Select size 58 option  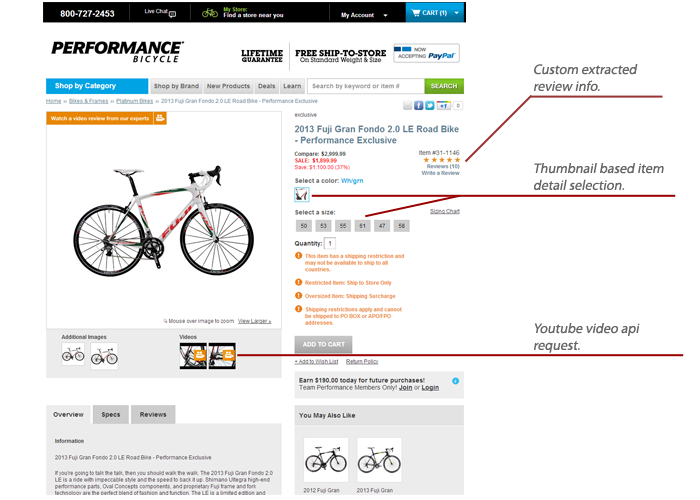pyautogui.click(x=402, y=226)
